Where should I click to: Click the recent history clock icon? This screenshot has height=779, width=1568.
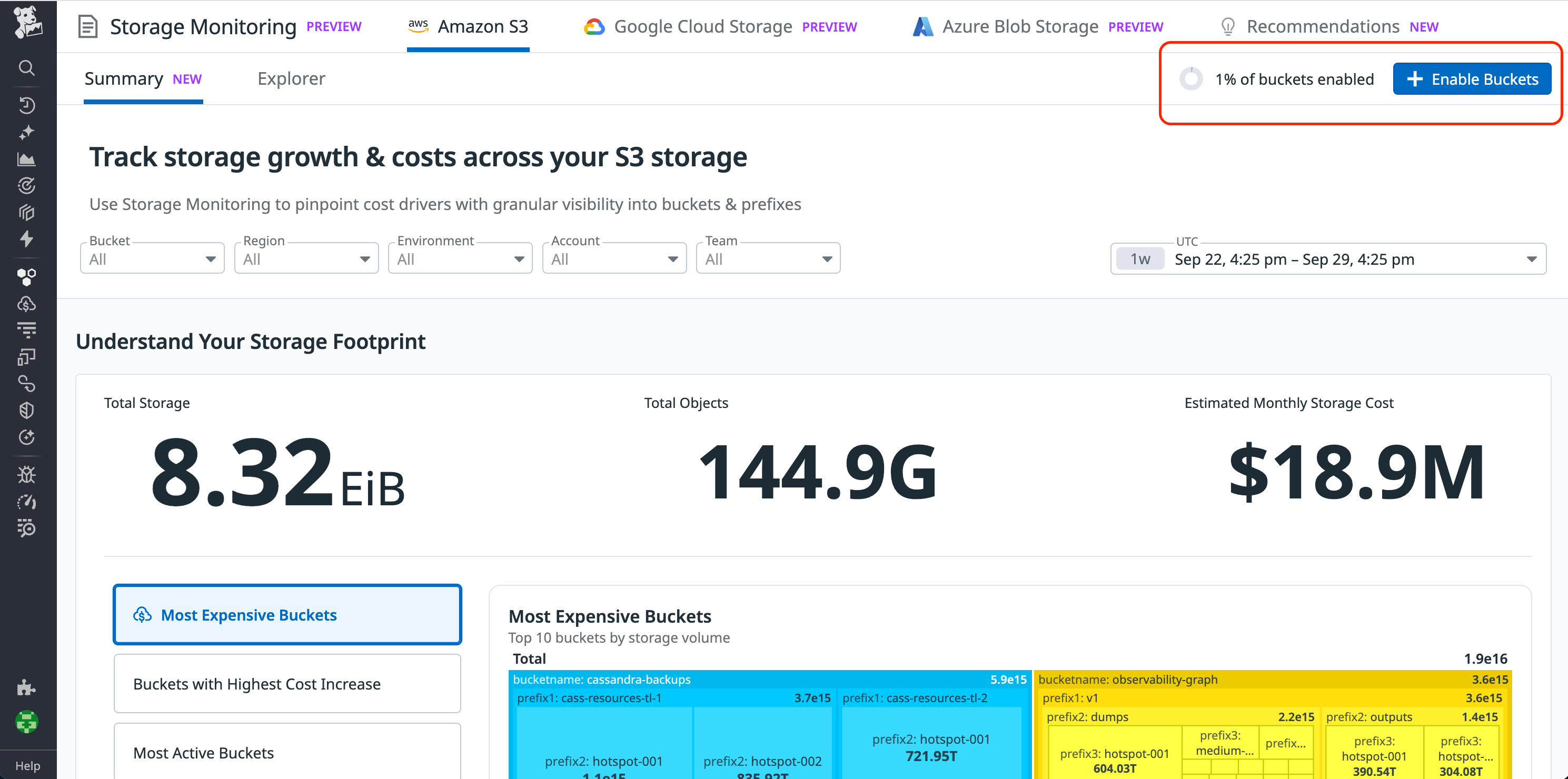26,105
